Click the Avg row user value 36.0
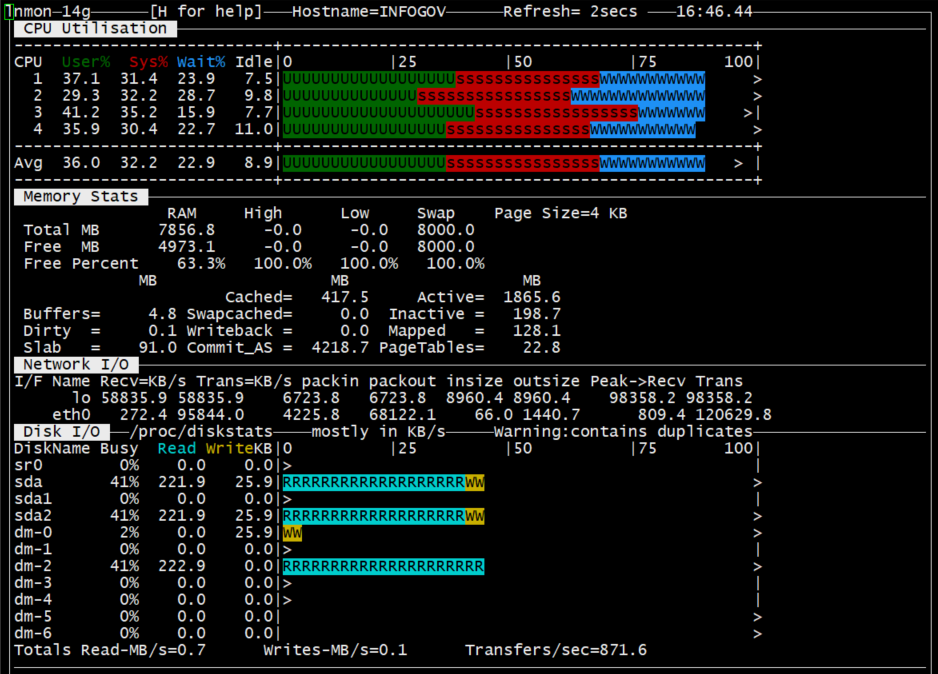This screenshot has width=938, height=674. [x=81, y=163]
